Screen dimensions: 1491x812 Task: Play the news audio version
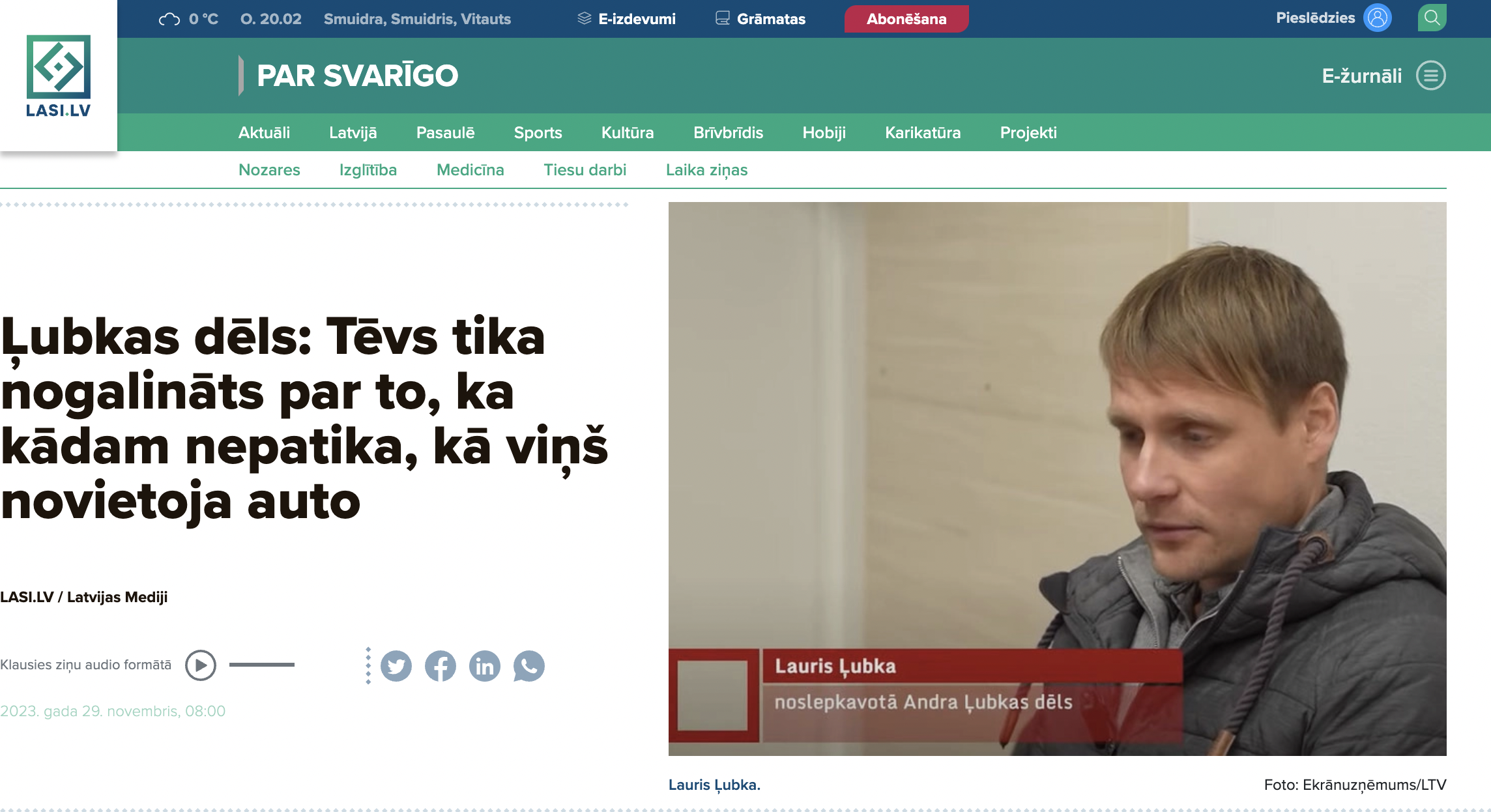201,665
